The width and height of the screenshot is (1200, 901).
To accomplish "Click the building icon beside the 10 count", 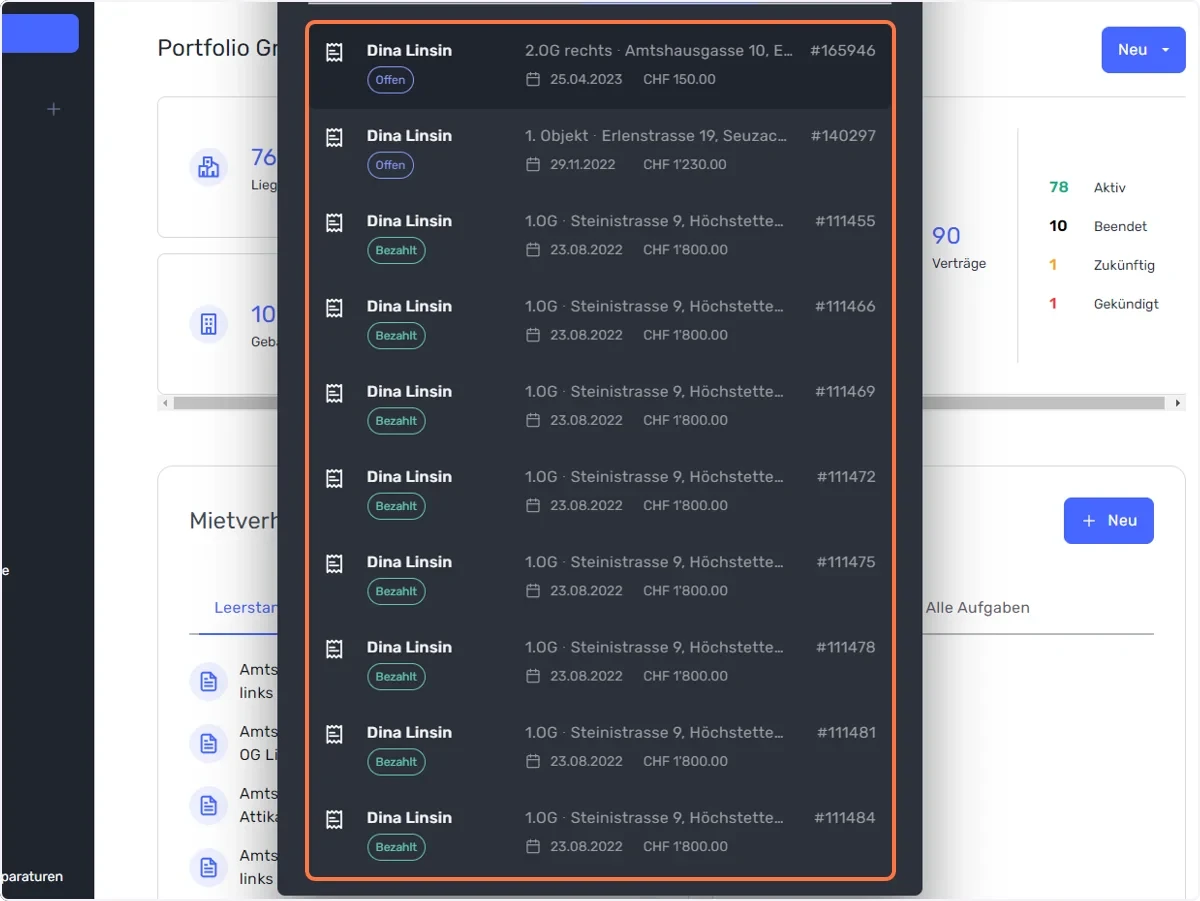I will pos(209,324).
